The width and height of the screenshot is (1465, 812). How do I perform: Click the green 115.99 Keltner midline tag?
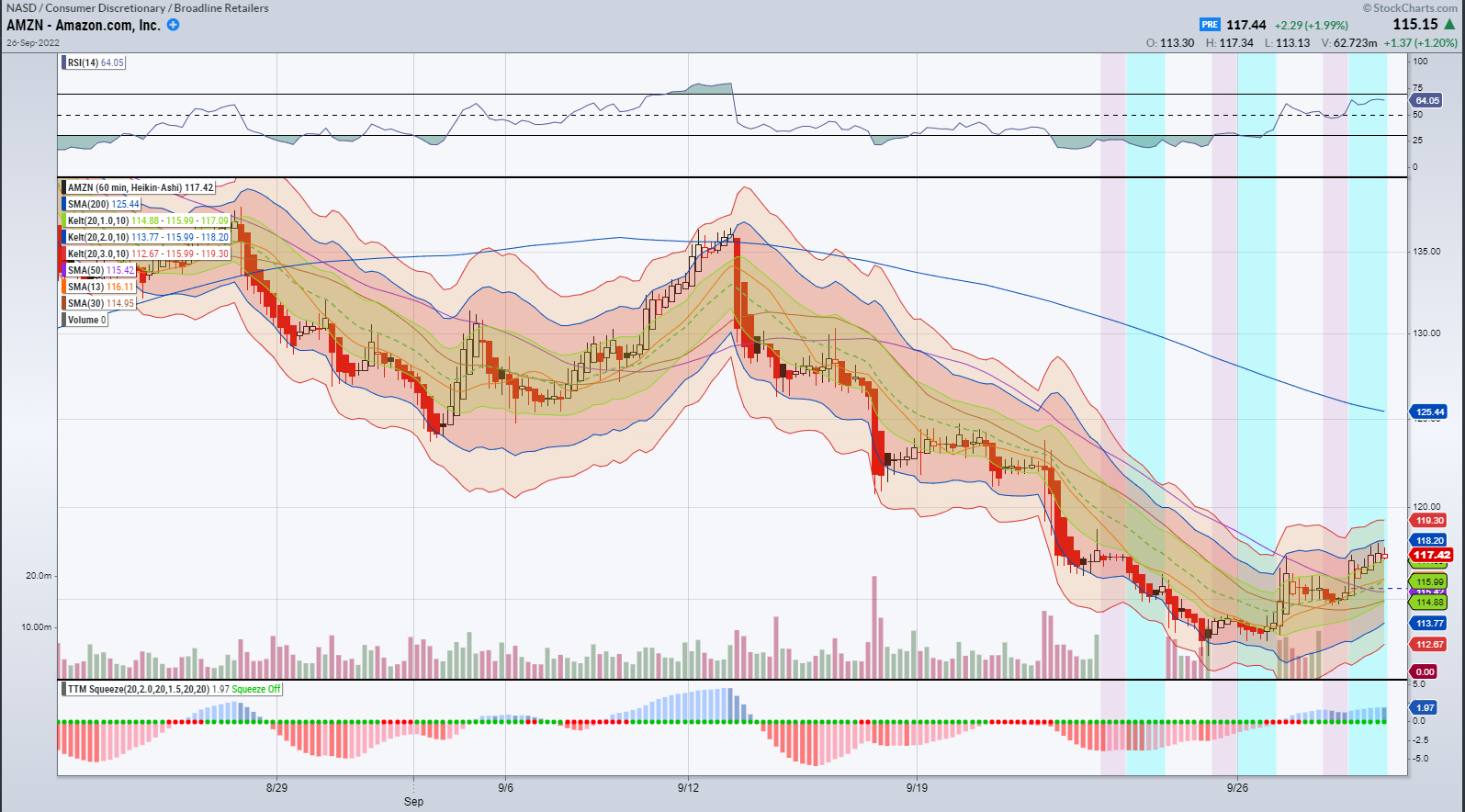tap(1429, 582)
